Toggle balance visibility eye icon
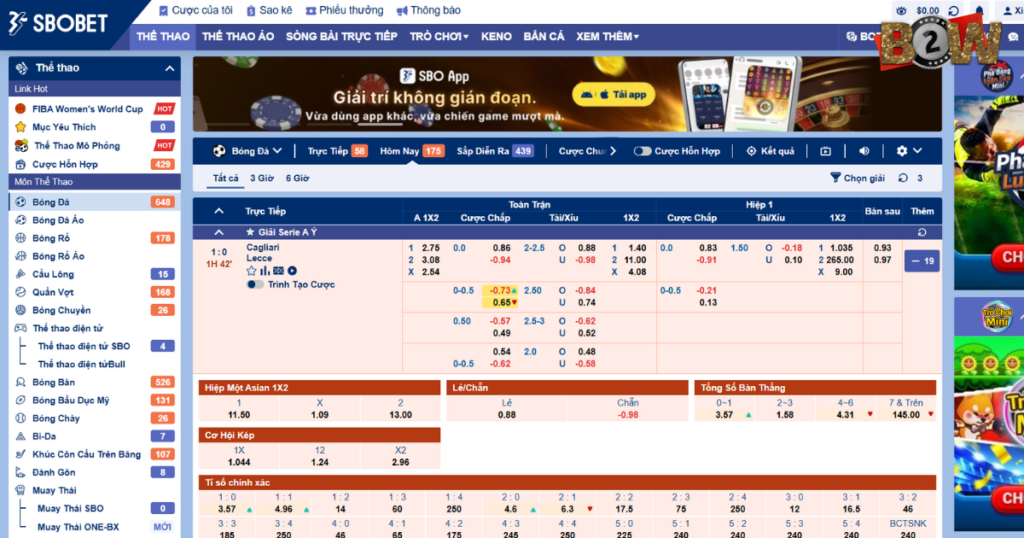 point(901,10)
